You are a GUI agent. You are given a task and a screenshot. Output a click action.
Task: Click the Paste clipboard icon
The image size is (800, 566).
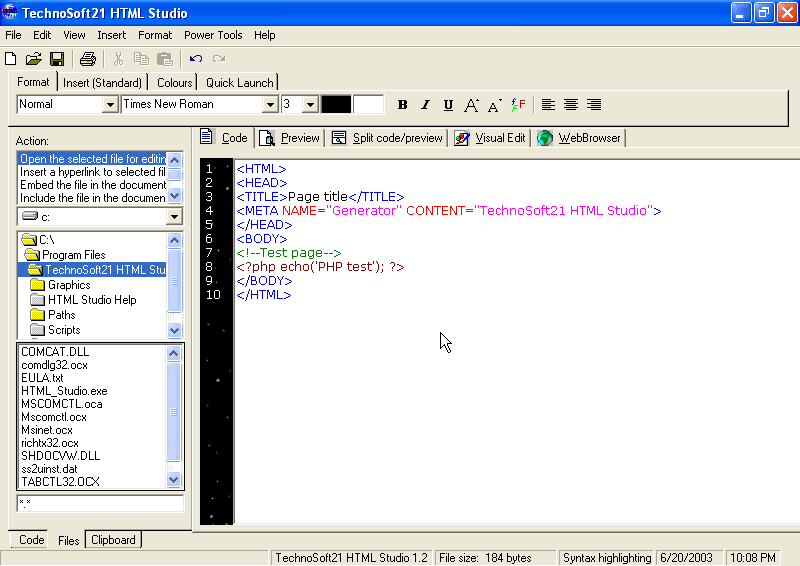click(x=165, y=59)
